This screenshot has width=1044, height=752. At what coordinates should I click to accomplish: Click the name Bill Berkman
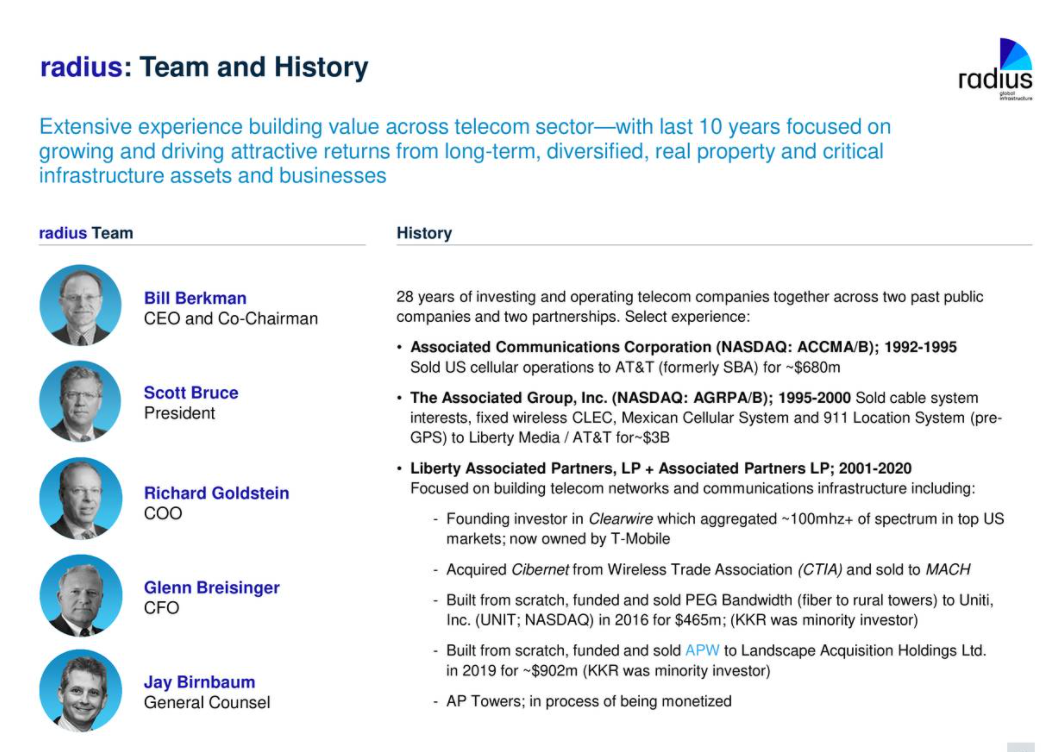click(195, 298)
